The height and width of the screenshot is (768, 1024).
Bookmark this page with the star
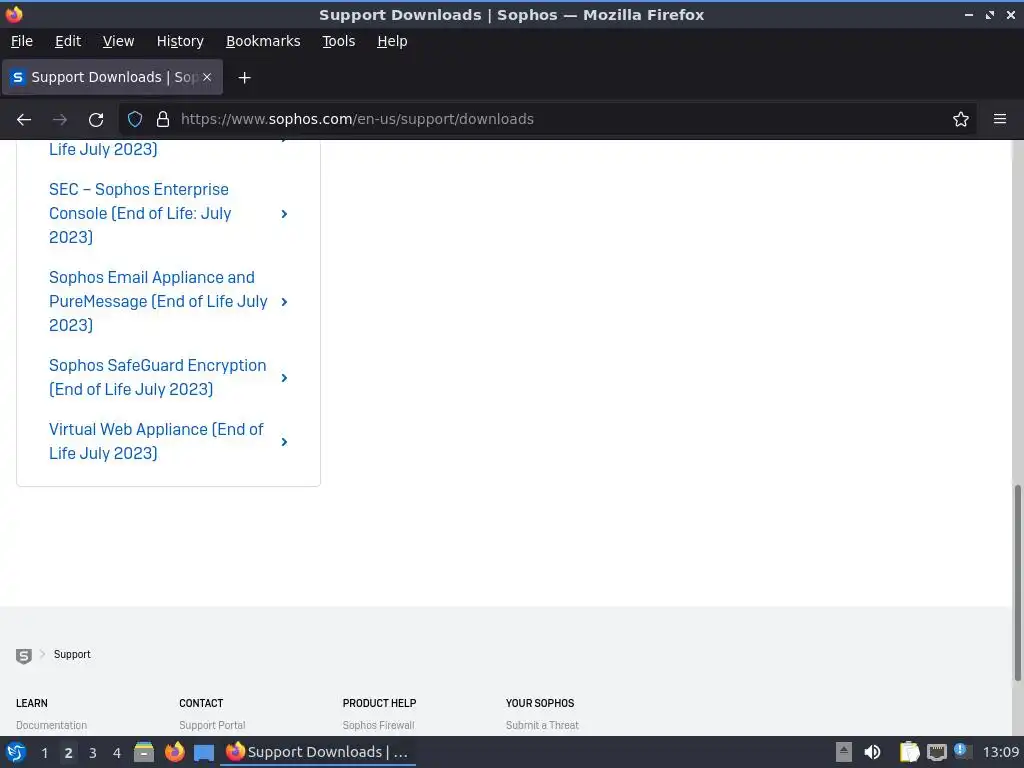tap(961, 119)
